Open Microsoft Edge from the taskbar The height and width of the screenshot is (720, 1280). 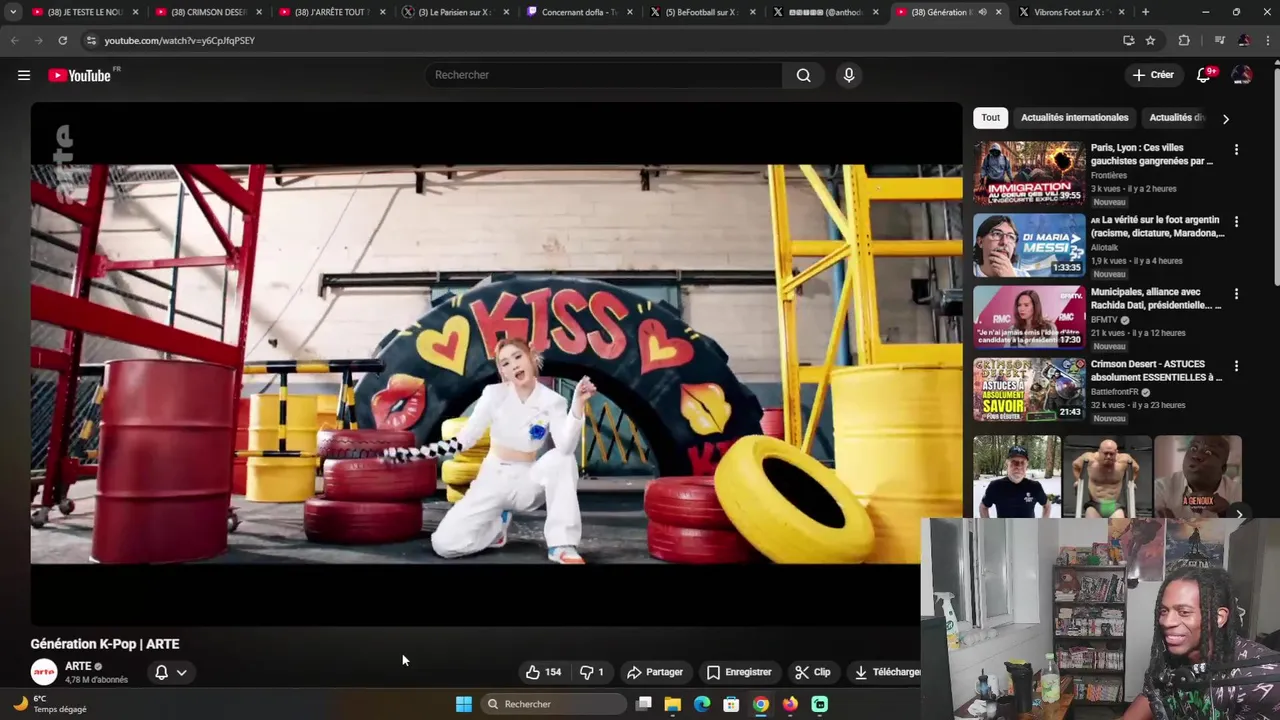click(702, 704)
